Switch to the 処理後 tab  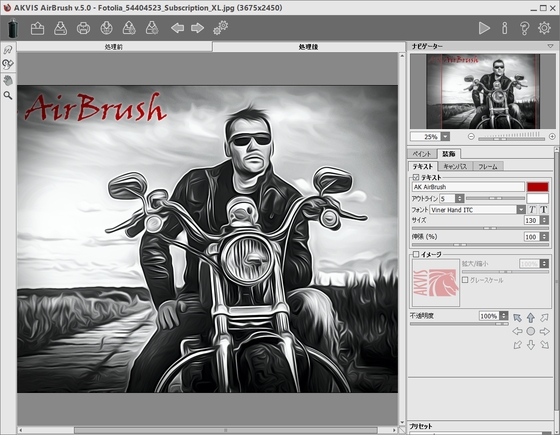pyautogui.click(x=309, y=47)
